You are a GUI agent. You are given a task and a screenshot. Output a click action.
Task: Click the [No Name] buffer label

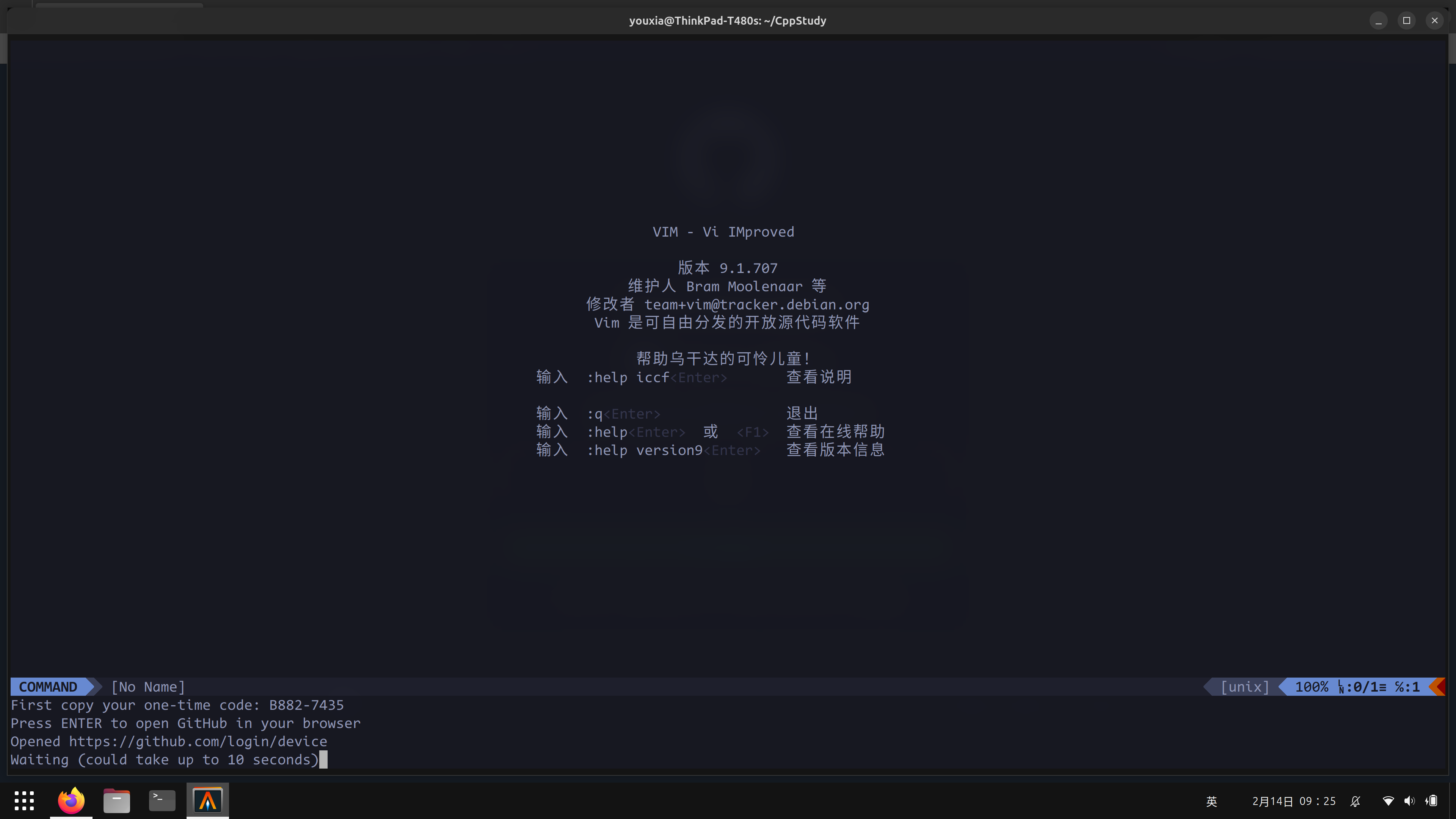coord(148,687)
